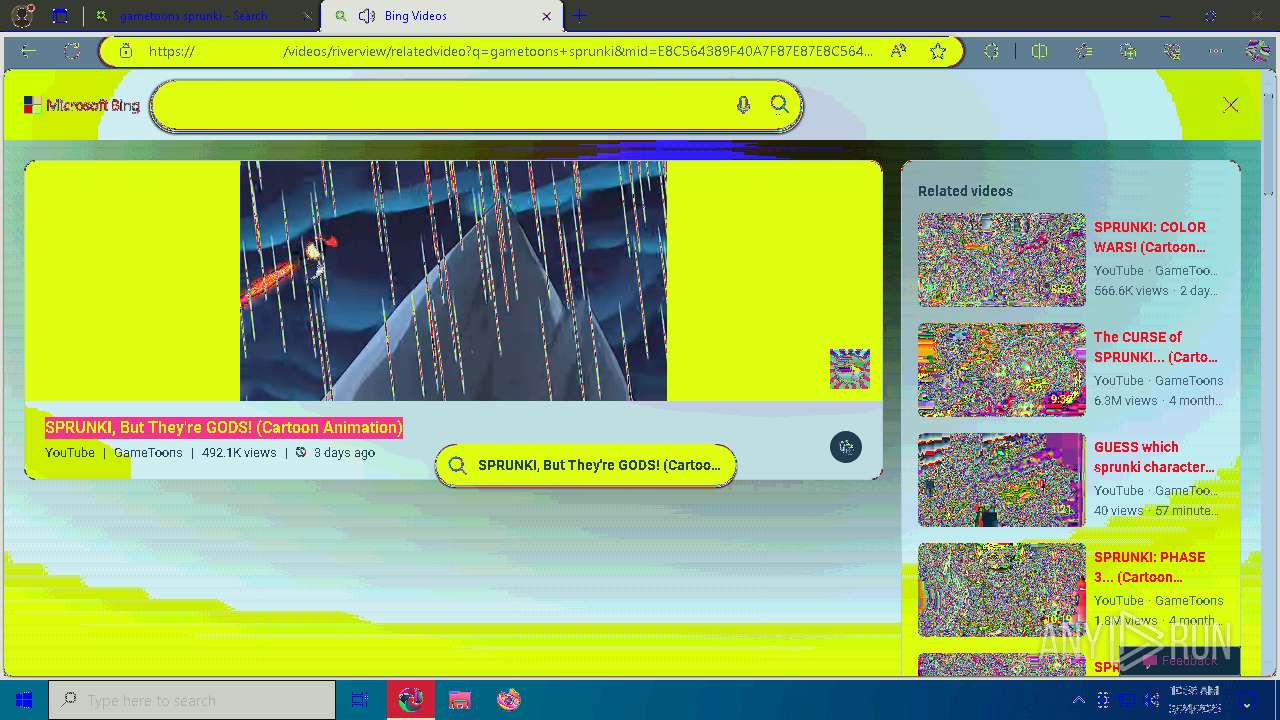The width and height of the screenshot is (1280, 720).
Task: Click the address bar URL
Action: 510,51
